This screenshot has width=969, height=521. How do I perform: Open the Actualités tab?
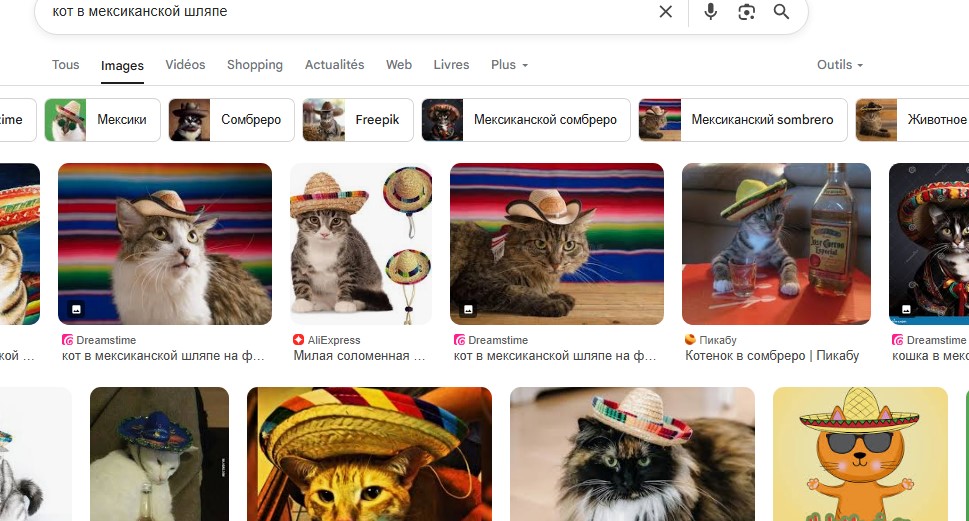(x=334, y=65)
